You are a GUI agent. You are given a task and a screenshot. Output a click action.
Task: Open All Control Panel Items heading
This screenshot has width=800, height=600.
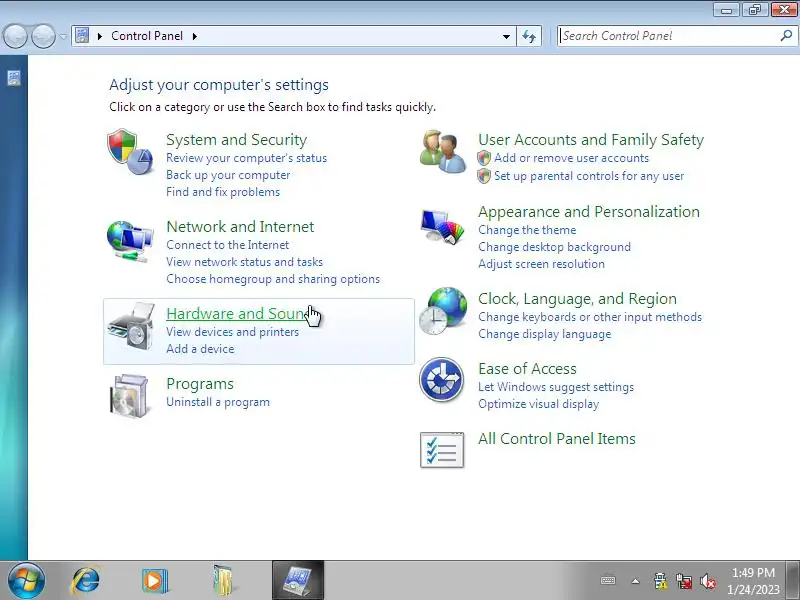point(557,439)
